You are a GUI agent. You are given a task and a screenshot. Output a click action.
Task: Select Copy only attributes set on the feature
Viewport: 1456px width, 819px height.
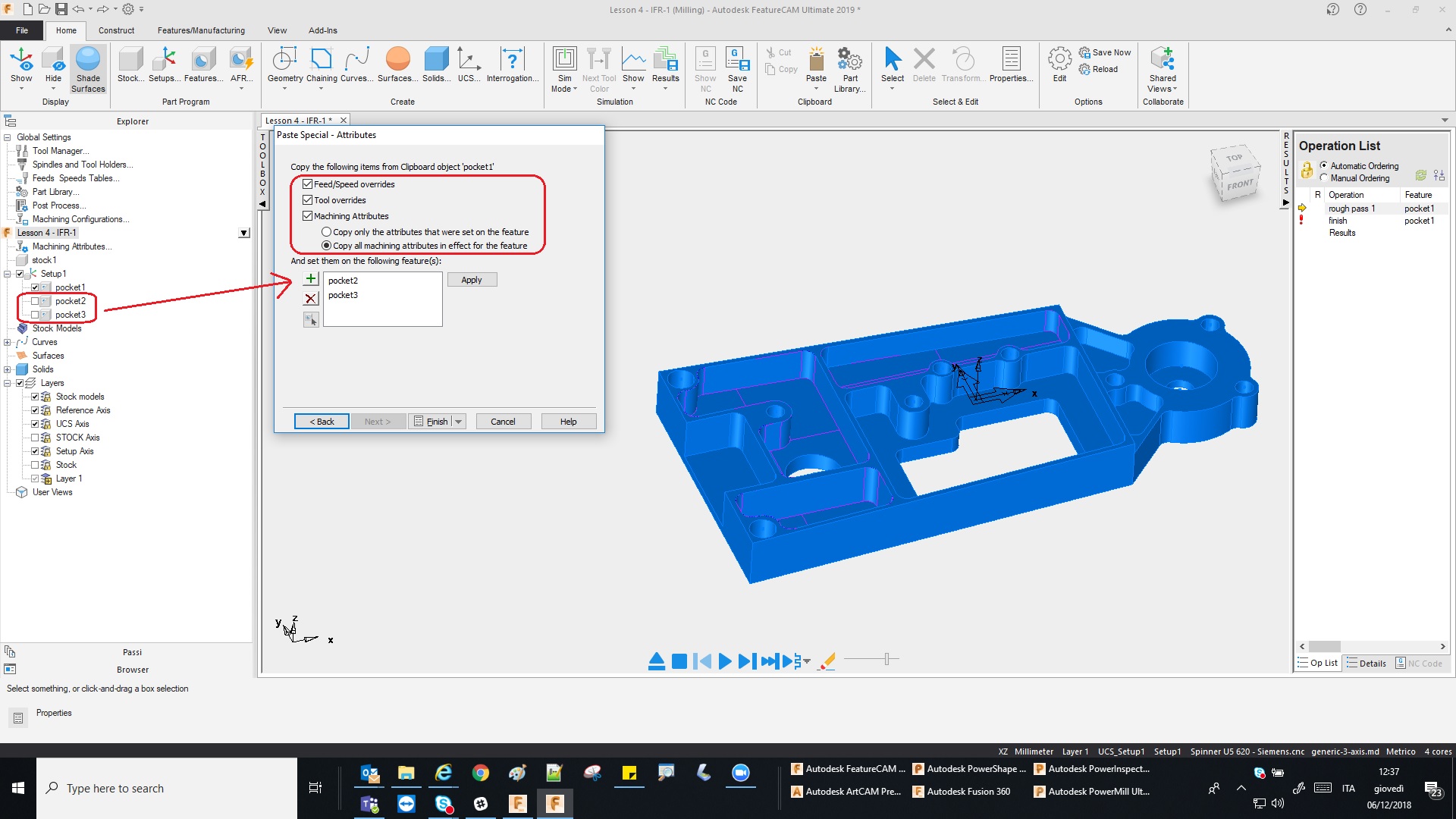click(x=327, y=232)
